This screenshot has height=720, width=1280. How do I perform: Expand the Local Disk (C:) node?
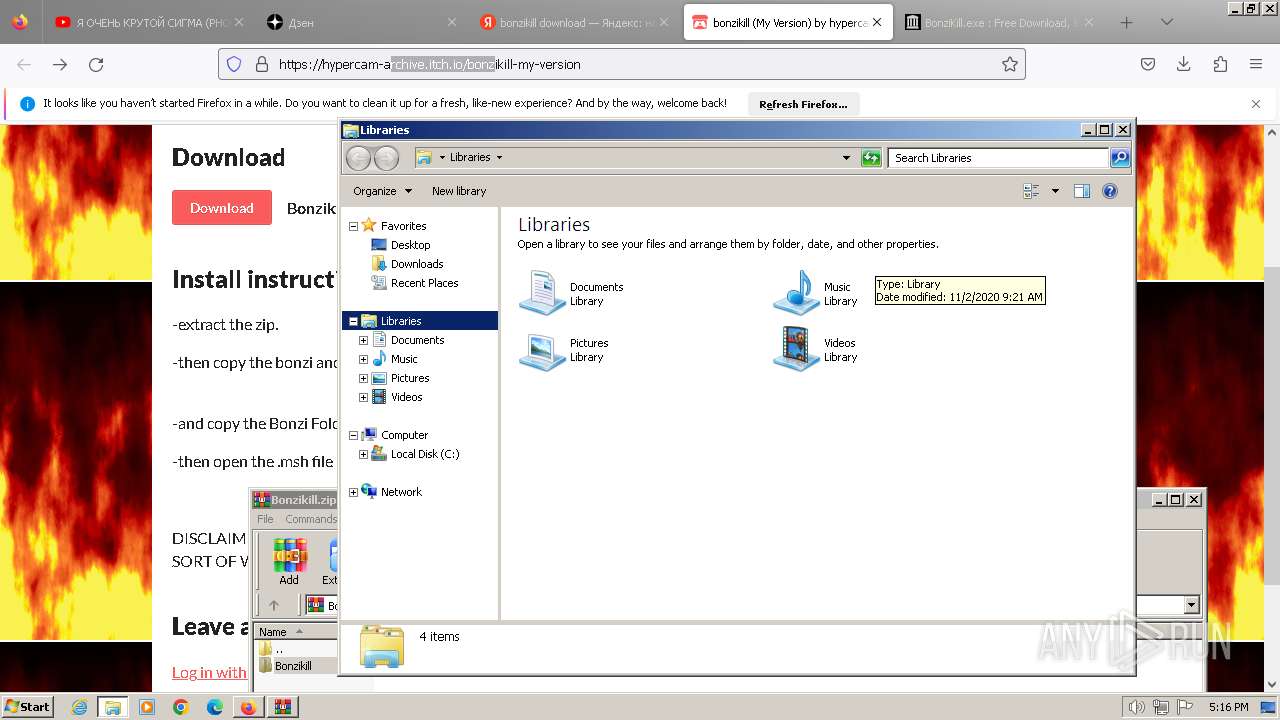coord(364,454)
